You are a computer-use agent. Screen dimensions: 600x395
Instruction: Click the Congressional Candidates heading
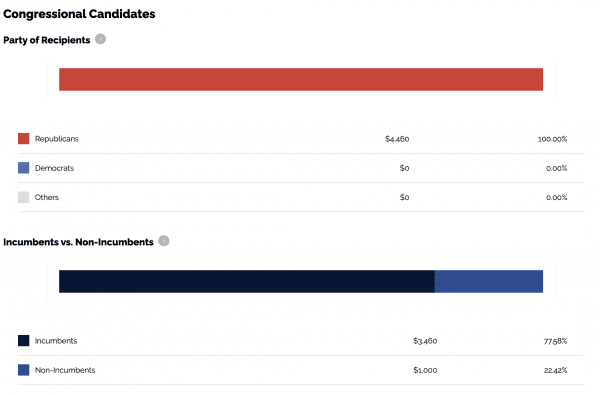pos(79,14)
